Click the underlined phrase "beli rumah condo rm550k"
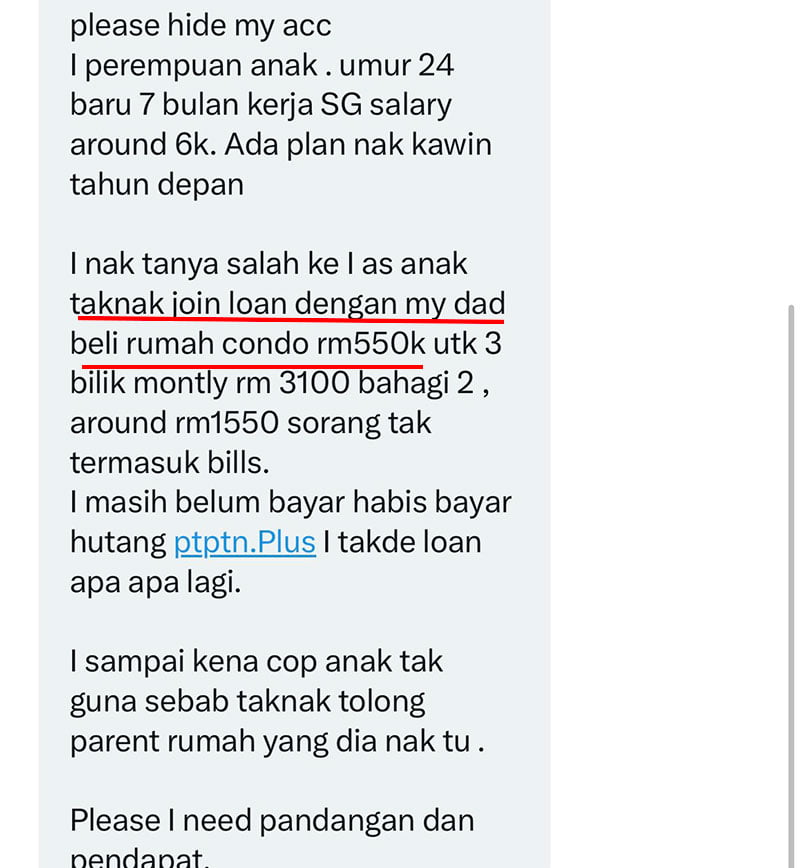The width and height of the screenshot is (800, 868). pos(247,344)
